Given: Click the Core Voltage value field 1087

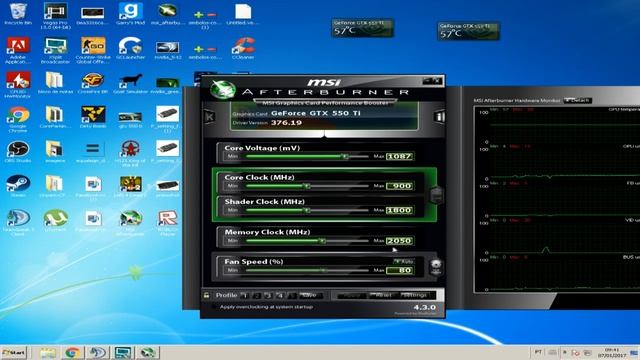Looking at the screenshot, I should (x=400, y=156).
